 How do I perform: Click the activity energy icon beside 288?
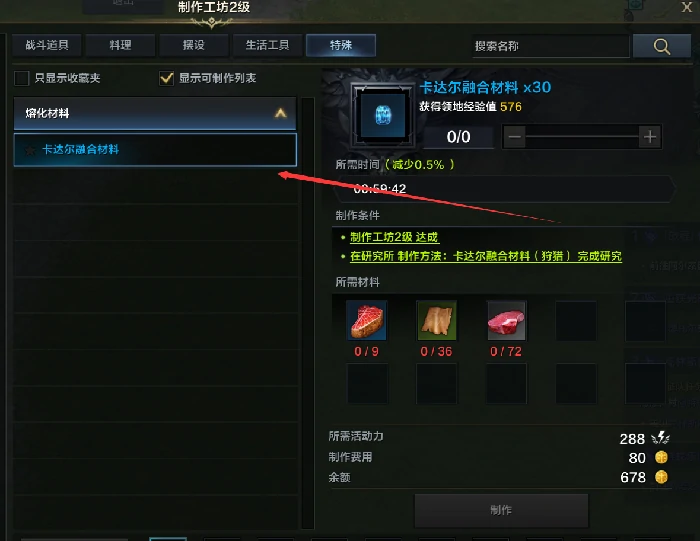click(x=660, y=438)
